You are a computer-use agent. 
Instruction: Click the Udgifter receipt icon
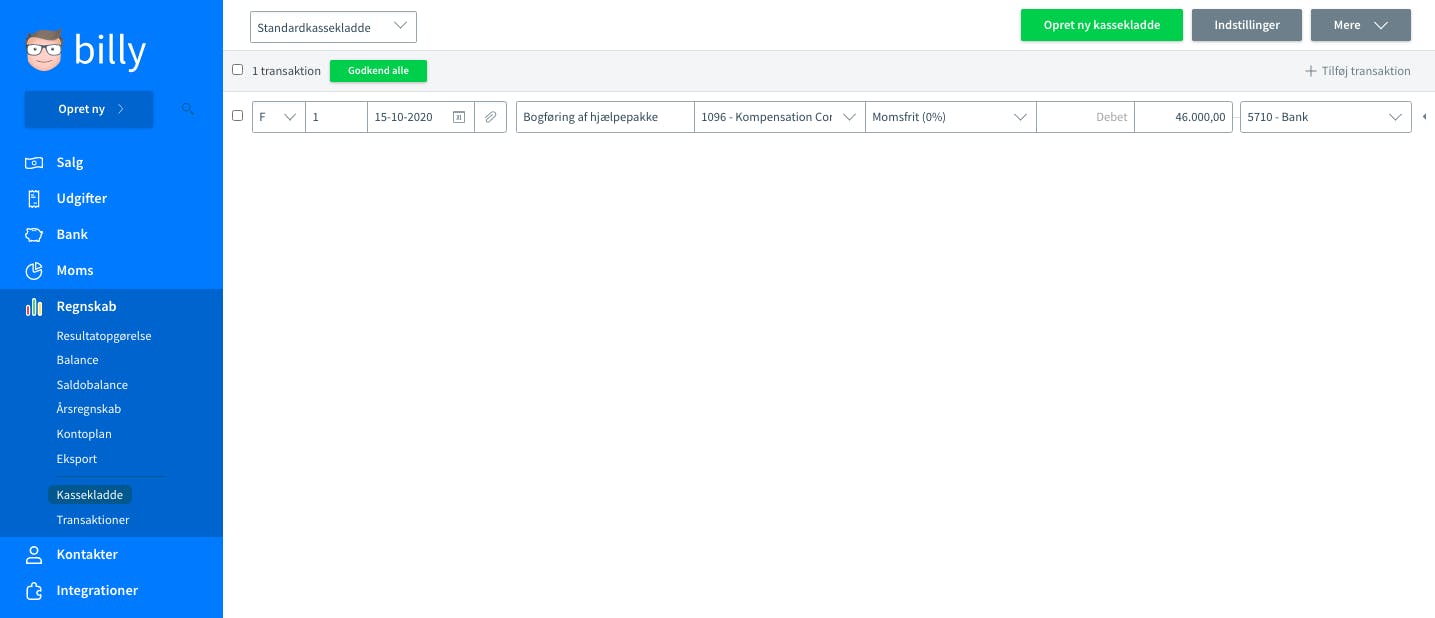[34, 198]
